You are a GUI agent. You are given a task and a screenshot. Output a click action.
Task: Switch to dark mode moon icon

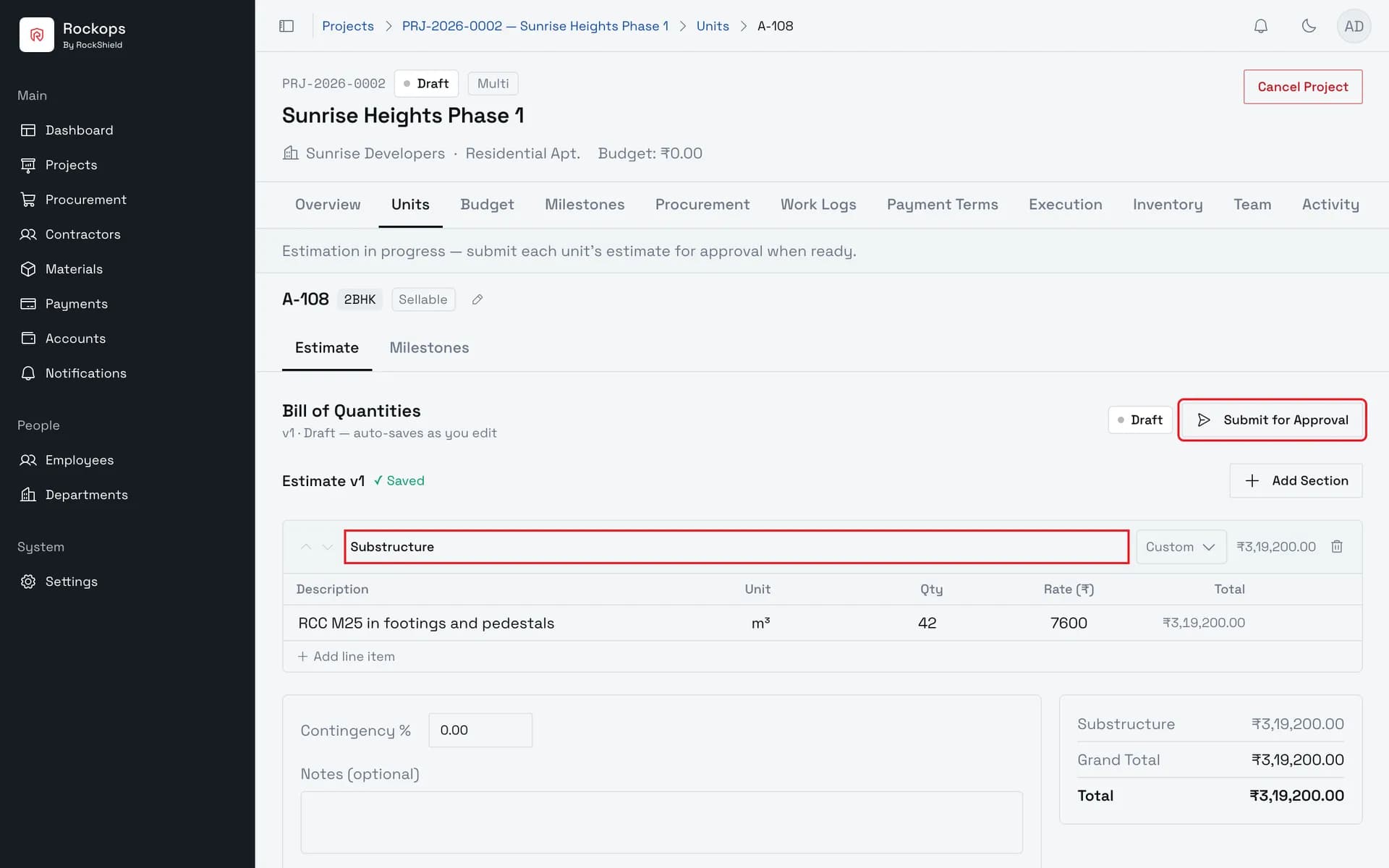tap(1309, 26)
